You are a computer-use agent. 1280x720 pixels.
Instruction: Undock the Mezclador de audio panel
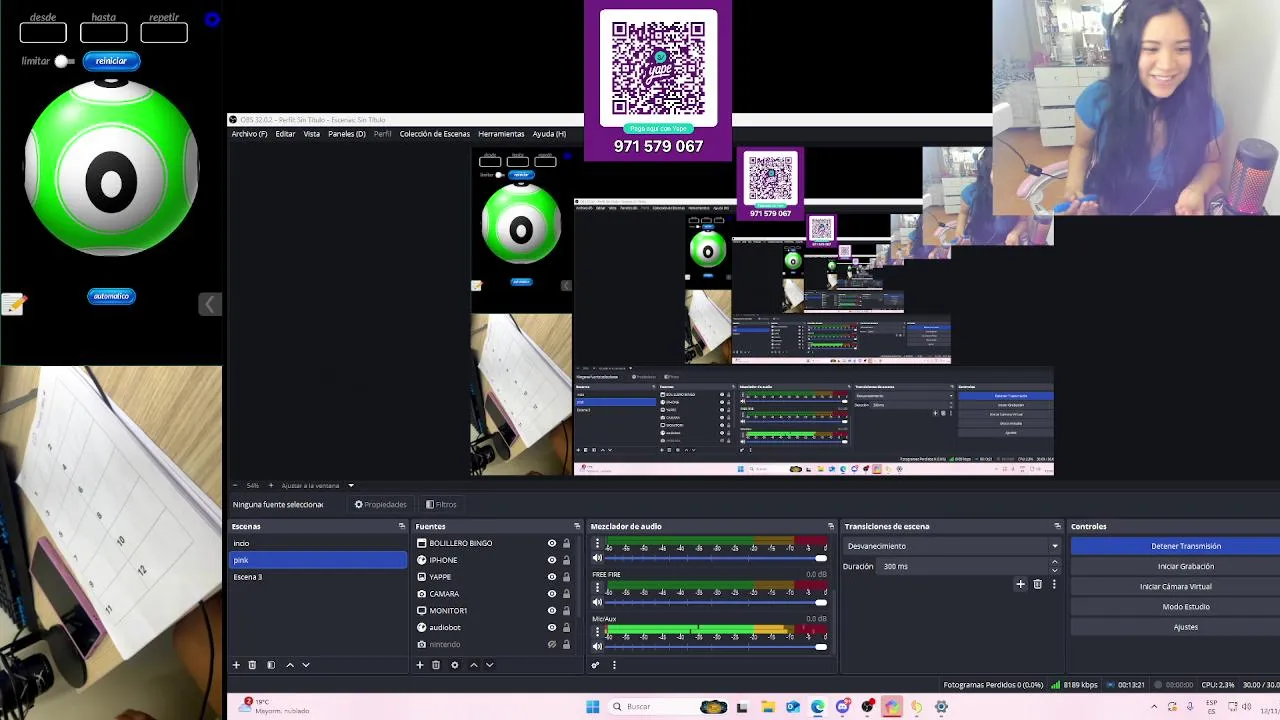tap(831, 526)
